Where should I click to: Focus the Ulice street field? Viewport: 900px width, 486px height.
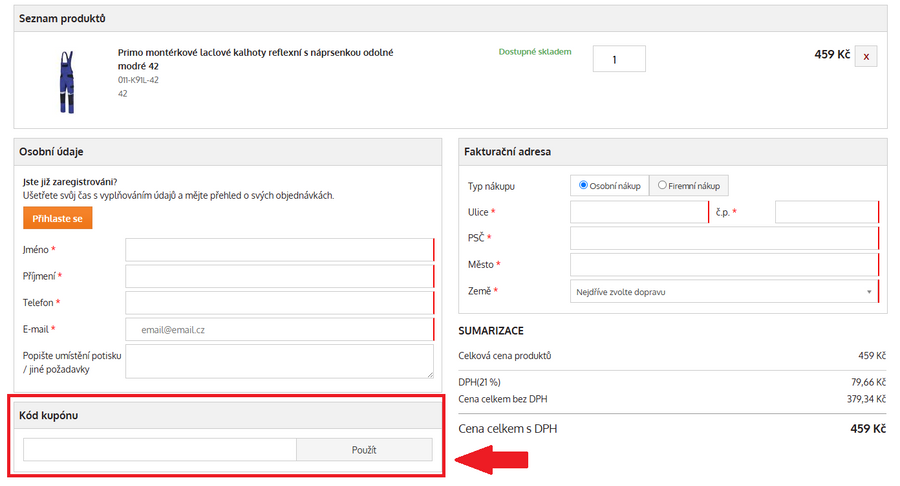pyautogui.click(x=639, y=212)
